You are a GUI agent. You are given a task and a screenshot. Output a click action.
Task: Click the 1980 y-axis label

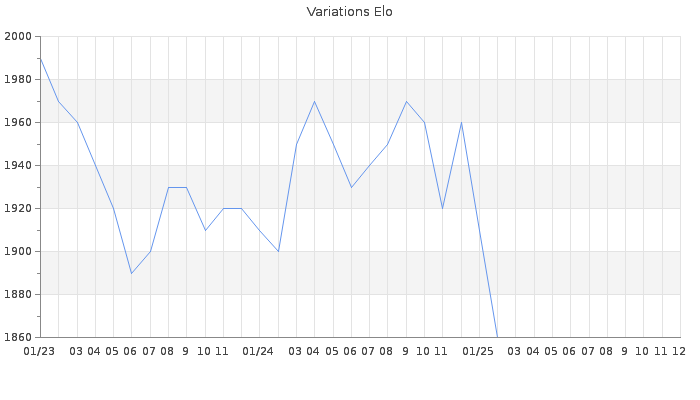[18, 80]
